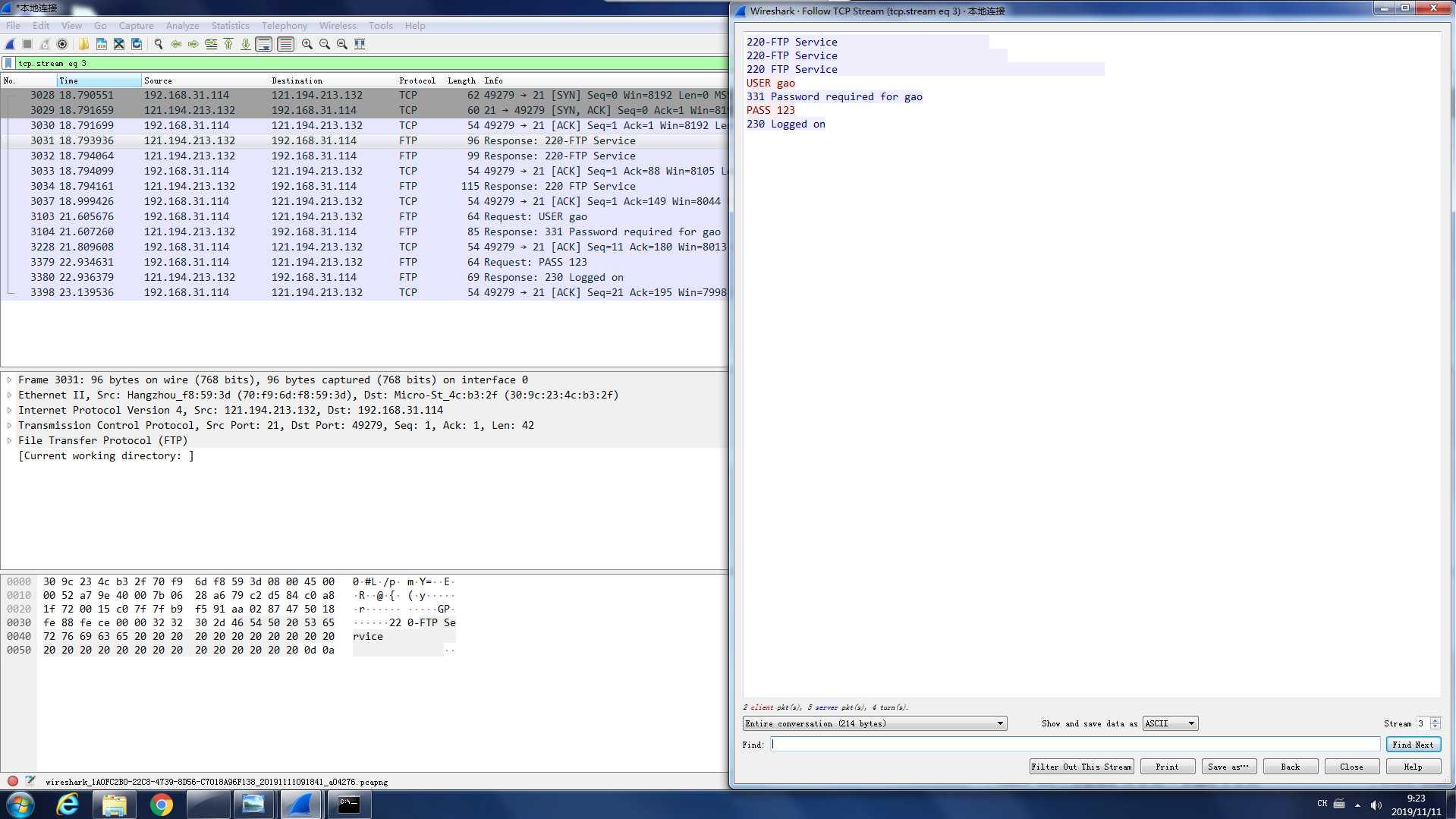Open the ASCII data format dropdown
1456x819 pixels.
[x=1170, y=723]
